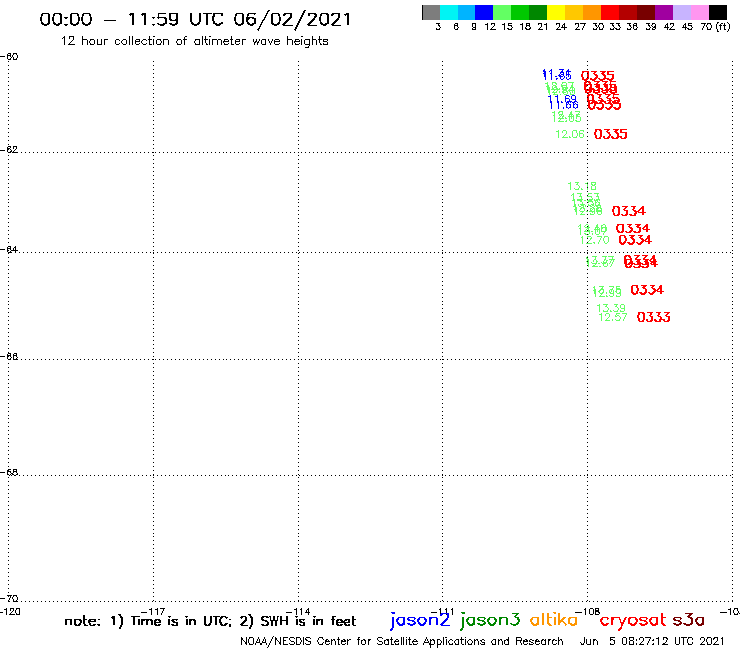This screenshot has height=650, width=740.
Task: Select the cyan swatch in the wave-height legend
Action: point(449,12)
